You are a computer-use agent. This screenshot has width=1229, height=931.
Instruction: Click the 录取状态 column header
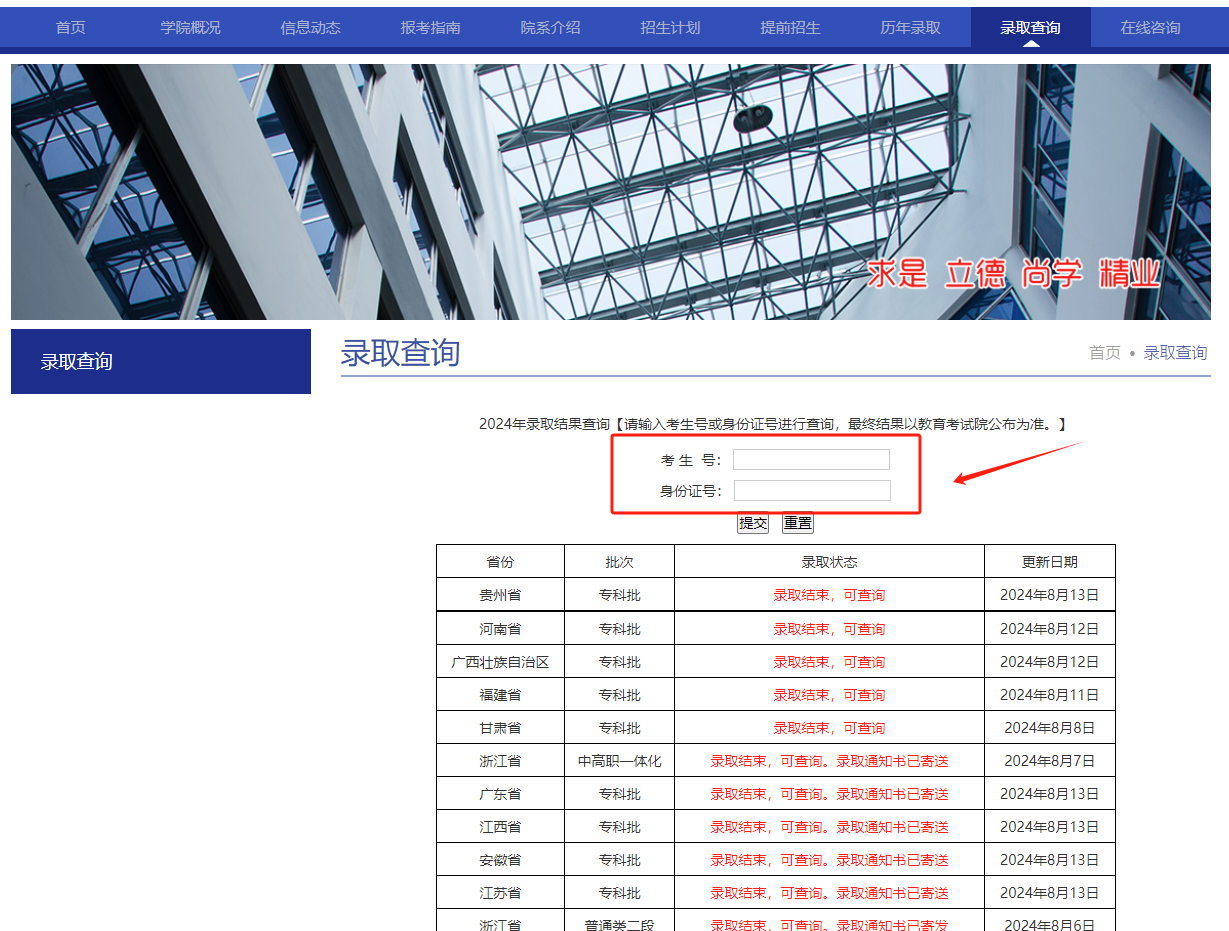click(829, 562)
